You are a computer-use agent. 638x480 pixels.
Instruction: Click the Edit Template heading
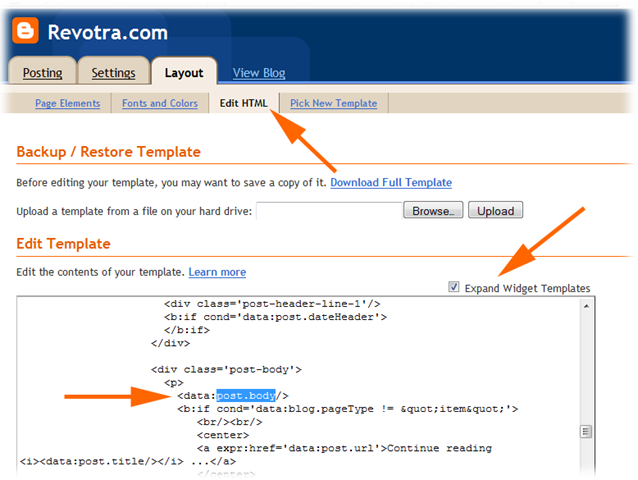(63, 244)
